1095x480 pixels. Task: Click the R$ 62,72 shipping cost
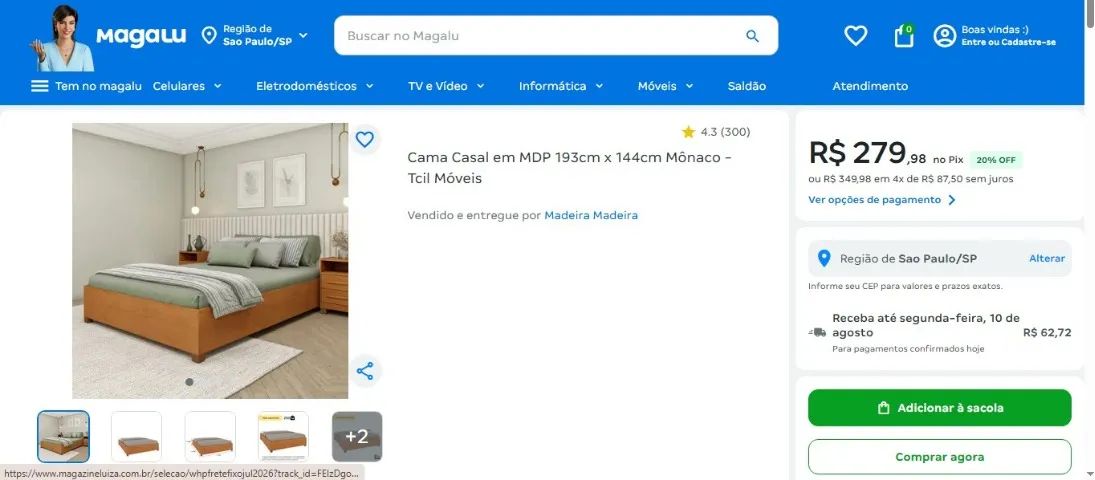(x=1047, y=333)
